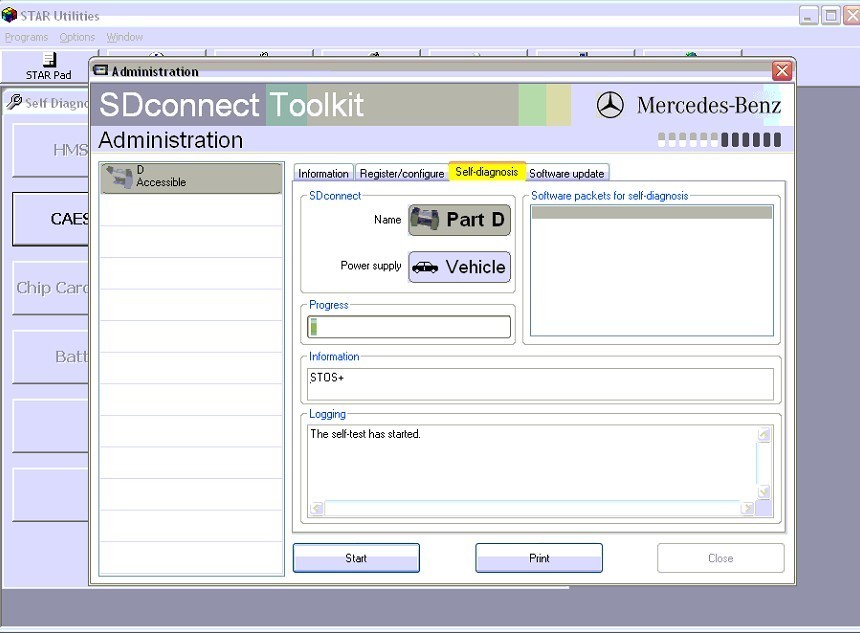Image resolution: width=860 pixels, height=633 pixels.
Task: Click the logging horizontal scroll right arrow
Action: pos(747,508)
